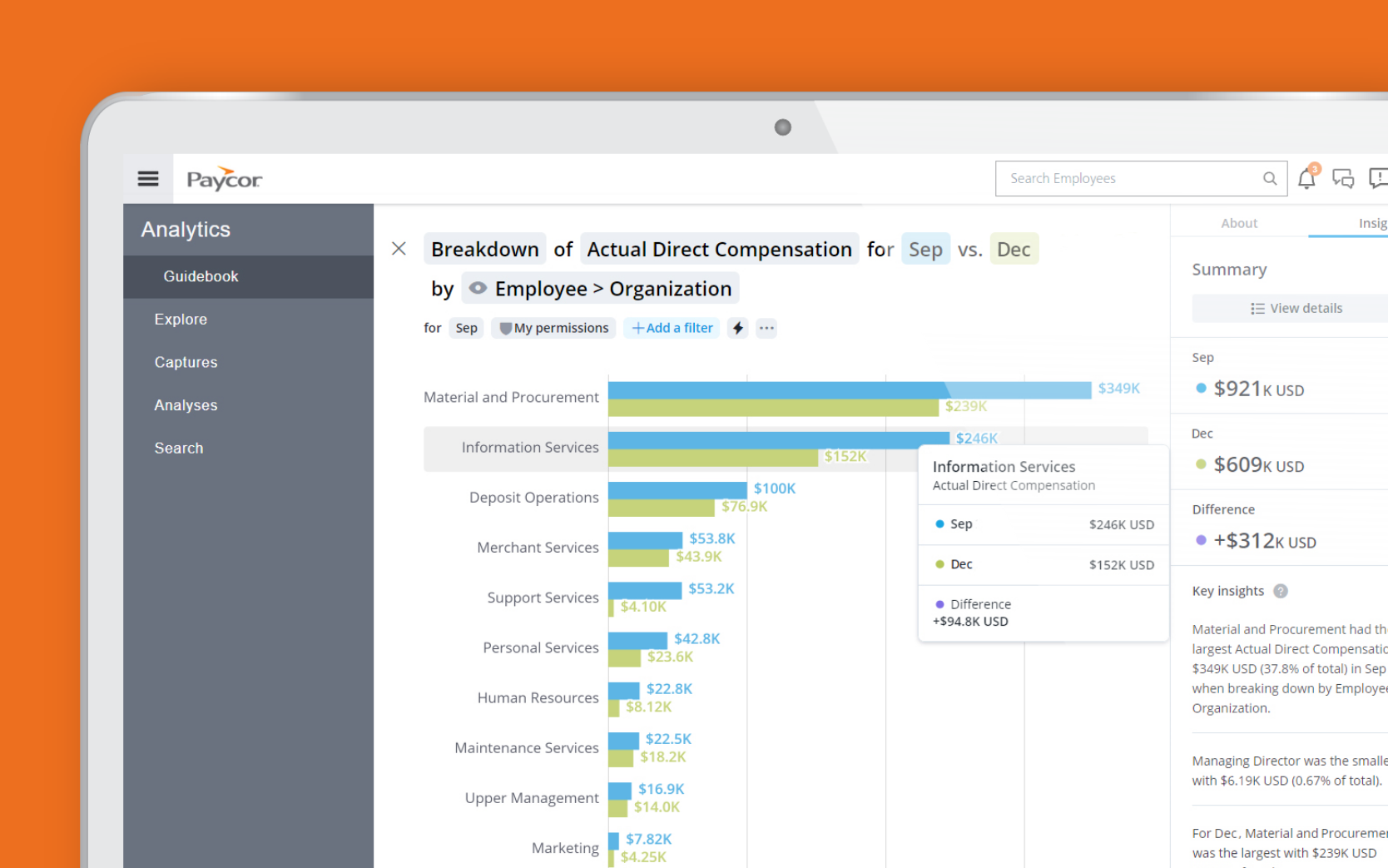1388x868 pixels.
Task: Click the Analytics sidebar heading
Action: click(x=186, y=230)
